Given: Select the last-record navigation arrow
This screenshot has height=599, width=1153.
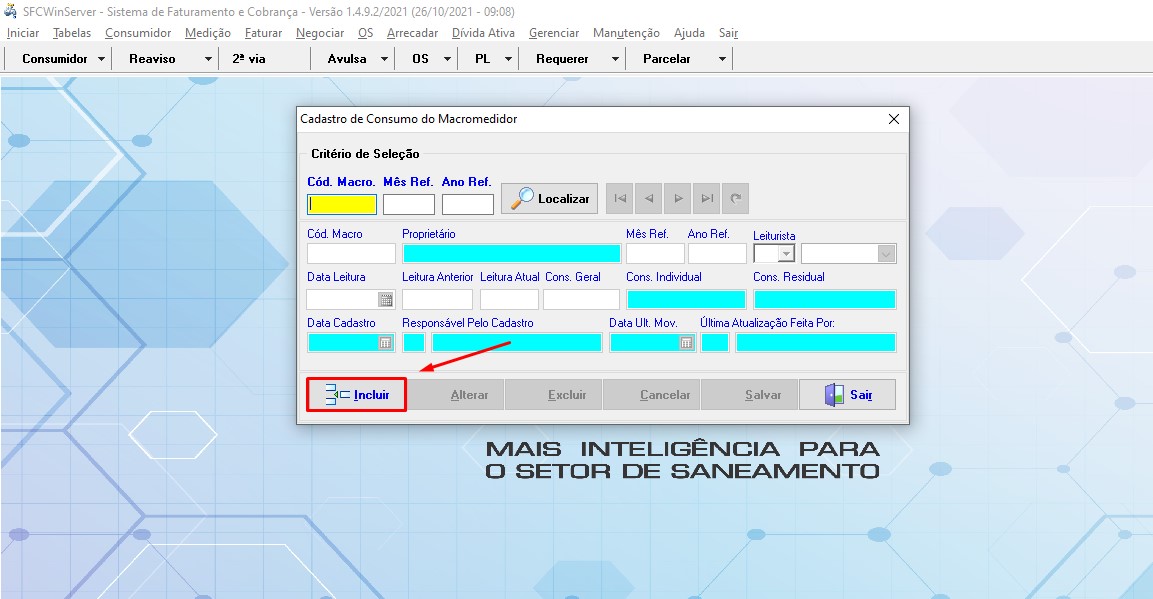Looking at the screenshot, I should pos(706,198).
